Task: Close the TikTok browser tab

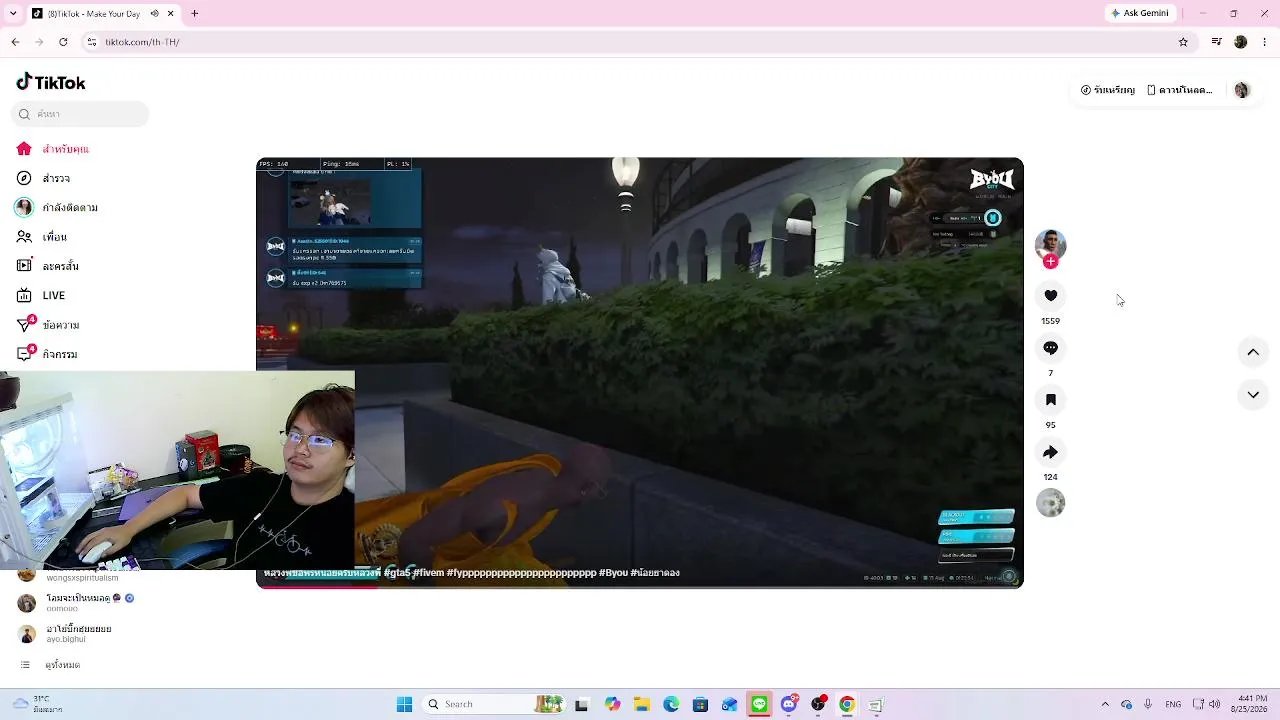Action: pos(171,14)
